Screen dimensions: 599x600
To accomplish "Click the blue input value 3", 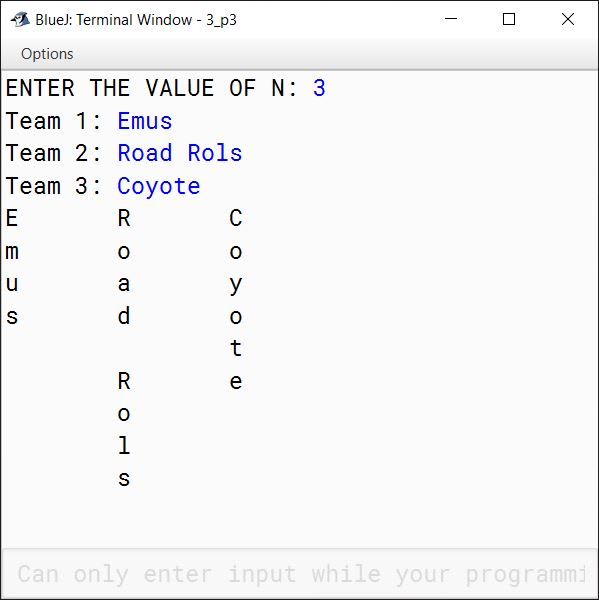I will tap(319, 88).
